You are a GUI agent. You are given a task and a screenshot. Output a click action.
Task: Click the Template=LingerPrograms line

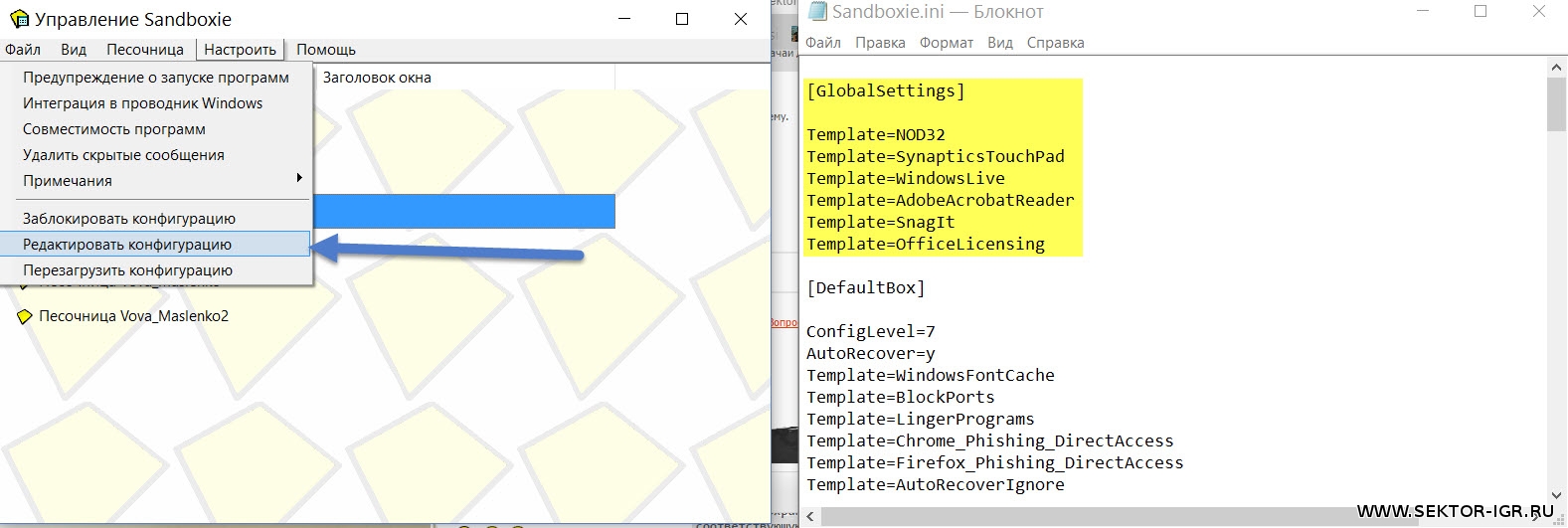tap(921, 419)
